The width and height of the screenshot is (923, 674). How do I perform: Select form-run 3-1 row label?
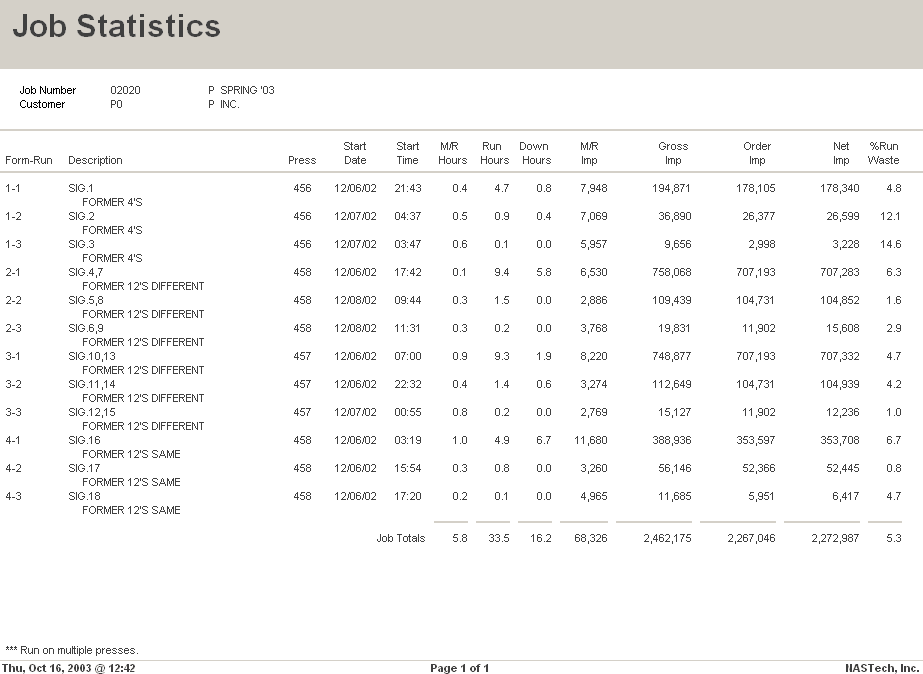click(x=13, y=356)
